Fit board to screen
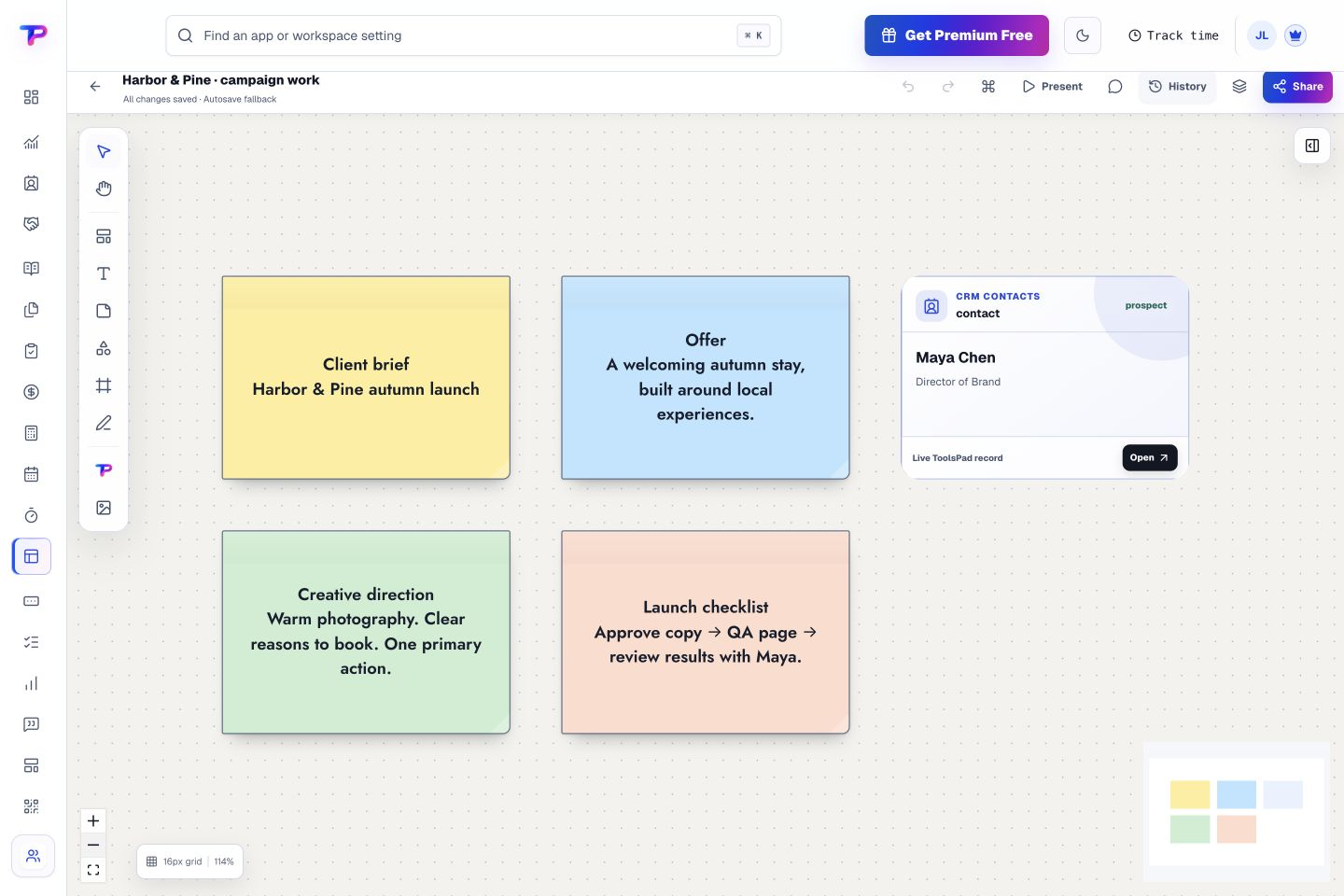Screen dimensions: 1344x896 click(x=93, y=870)
